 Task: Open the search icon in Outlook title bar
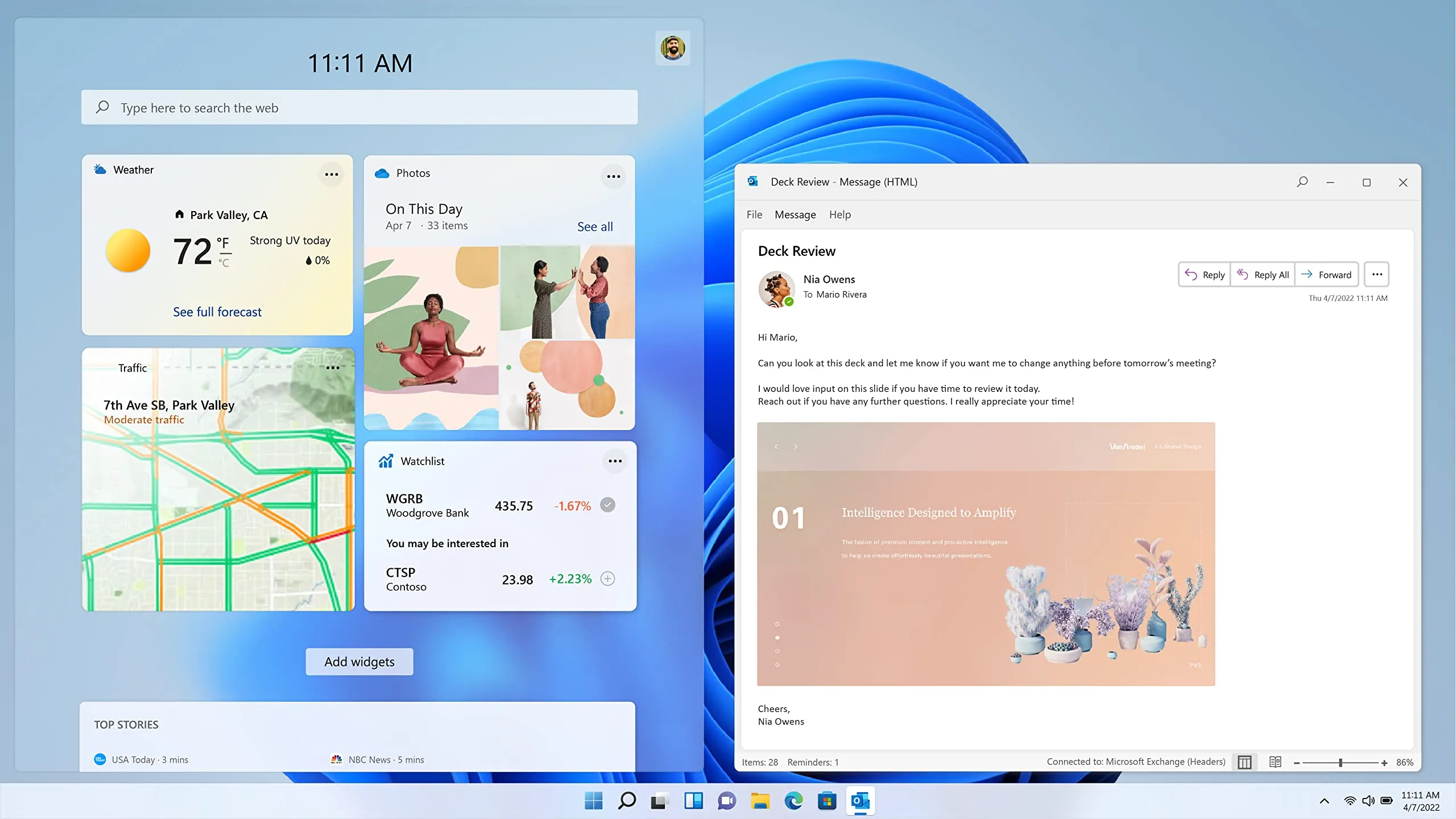point(1302,182)
